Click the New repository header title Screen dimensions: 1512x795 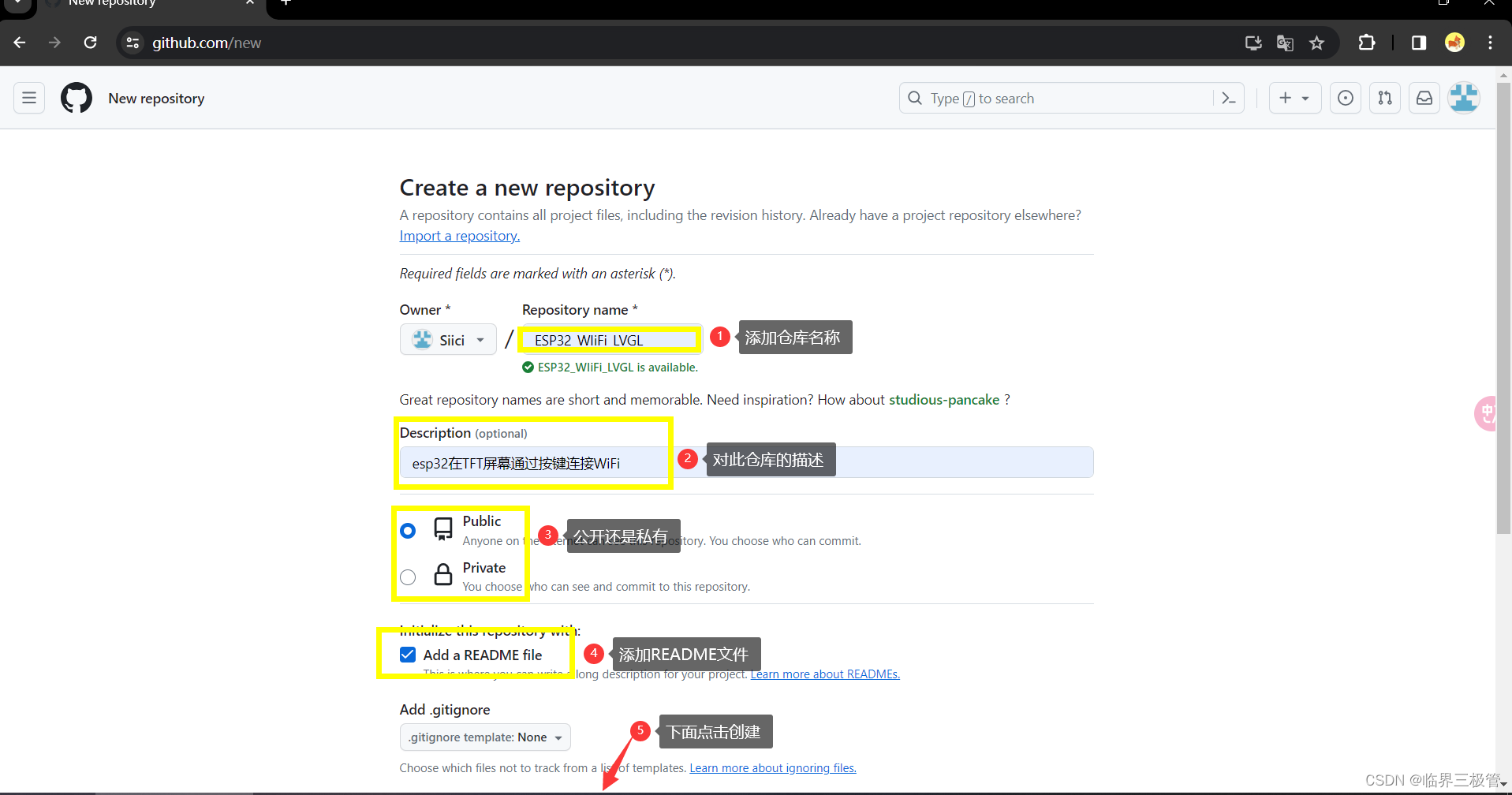156,99
